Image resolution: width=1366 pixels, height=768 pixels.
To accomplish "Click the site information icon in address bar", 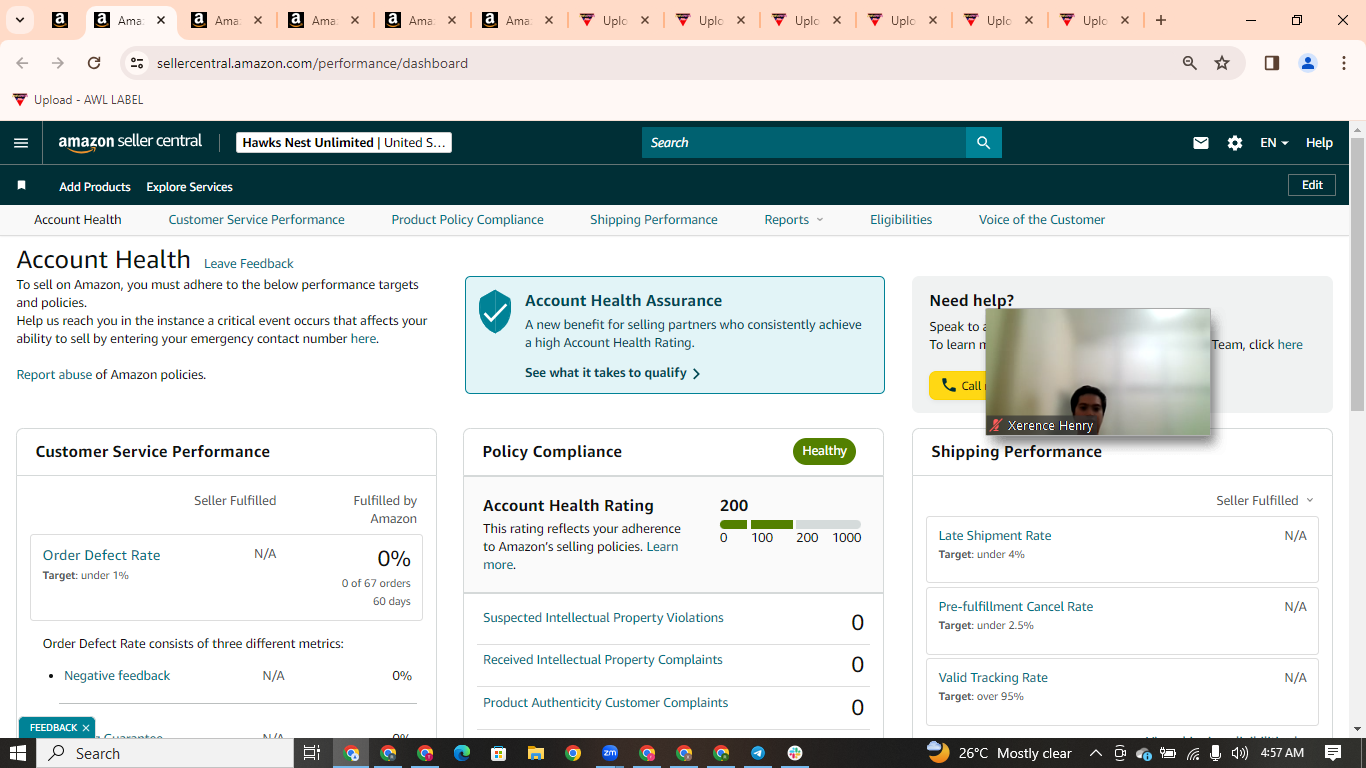I will [138, 63].
